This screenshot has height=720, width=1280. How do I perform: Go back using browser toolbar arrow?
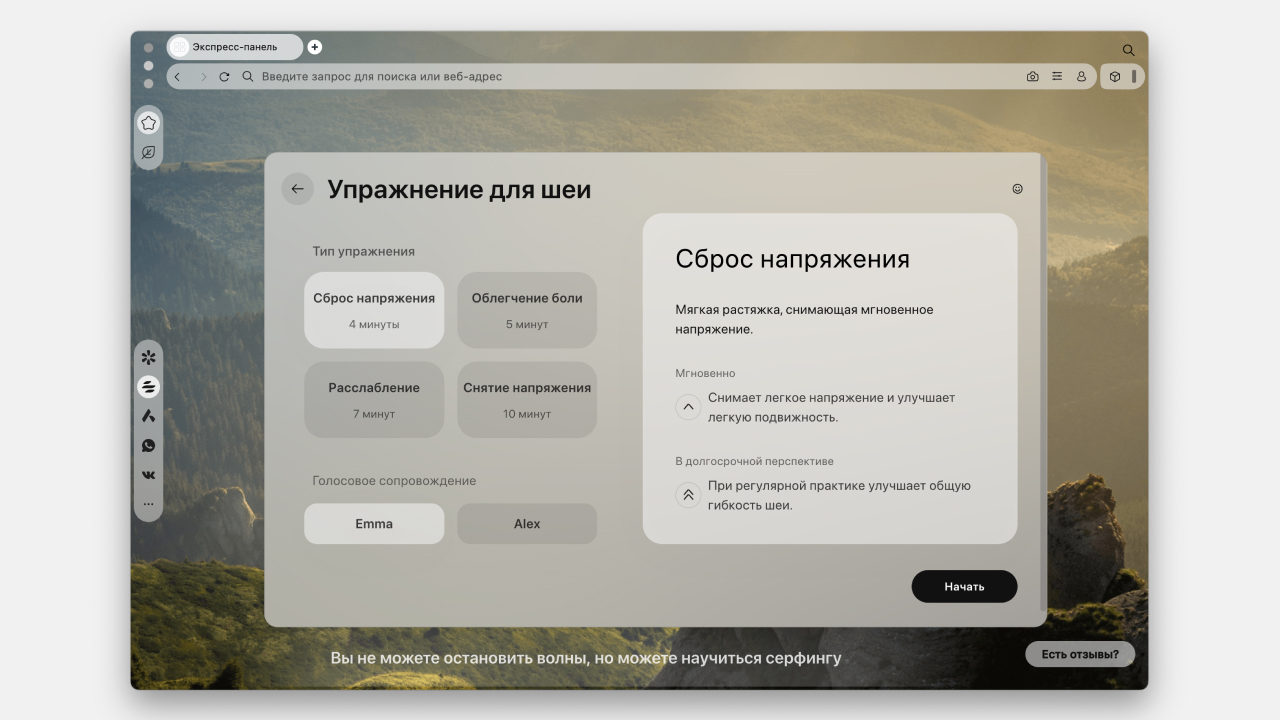(x=178, y=77)
